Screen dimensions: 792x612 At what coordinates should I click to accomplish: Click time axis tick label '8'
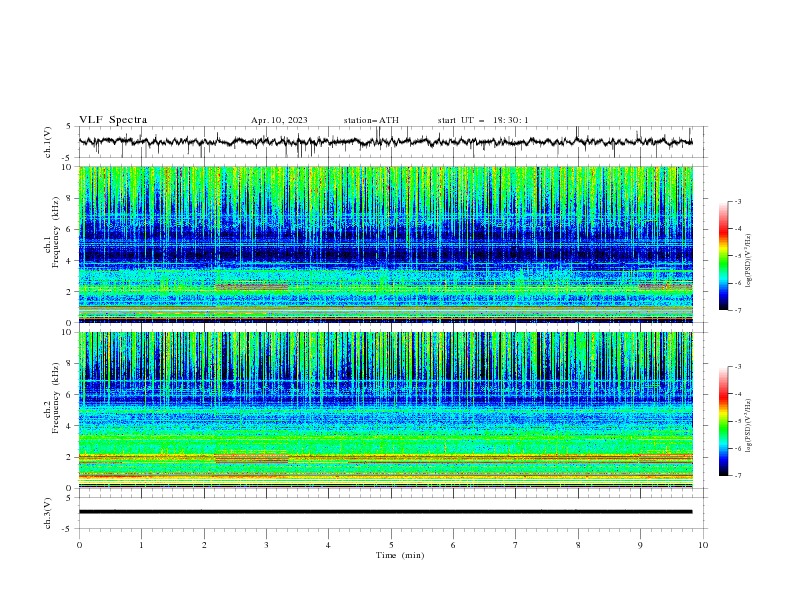click(x=578, y=545)
